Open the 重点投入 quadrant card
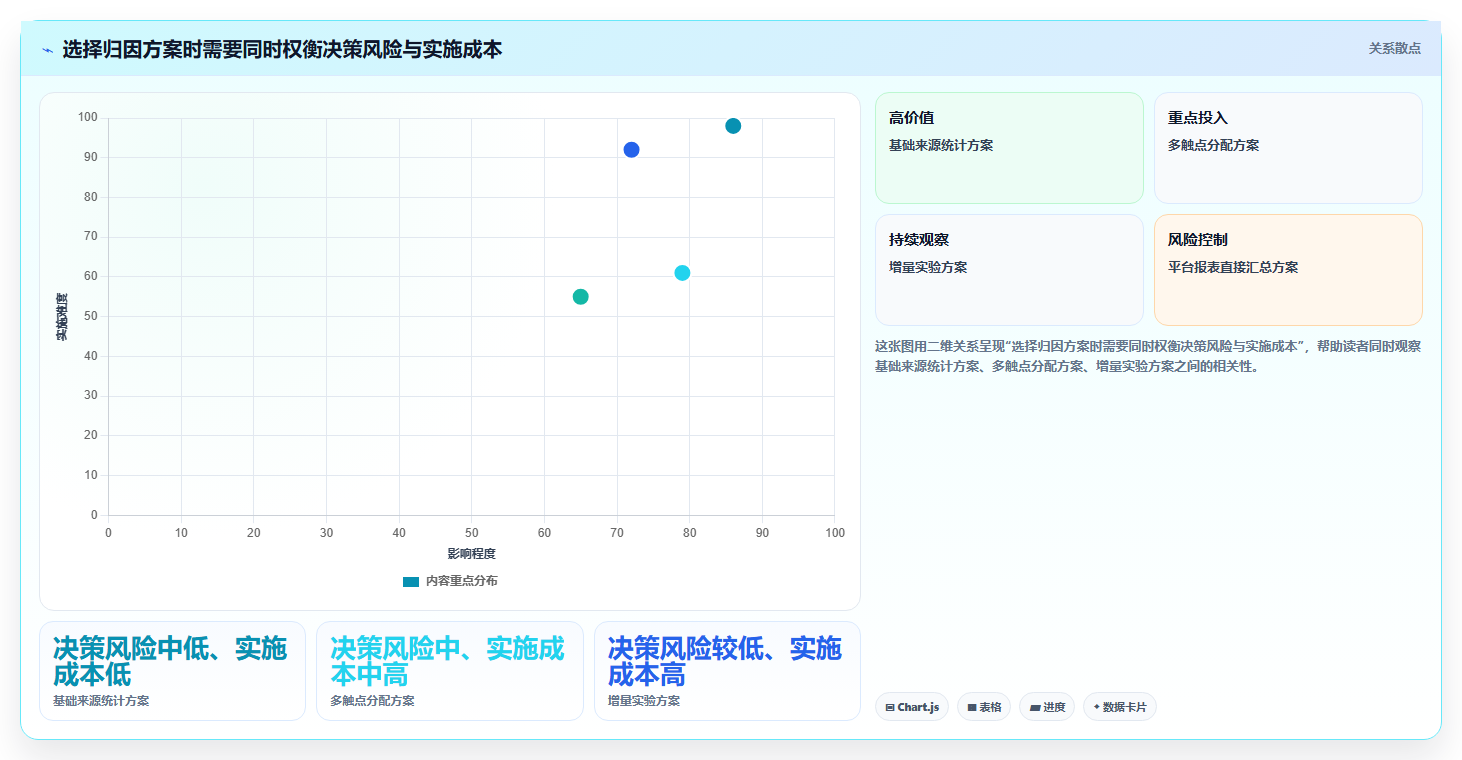This screenshot has width=1462, height=760. [x=1288, y=148]
